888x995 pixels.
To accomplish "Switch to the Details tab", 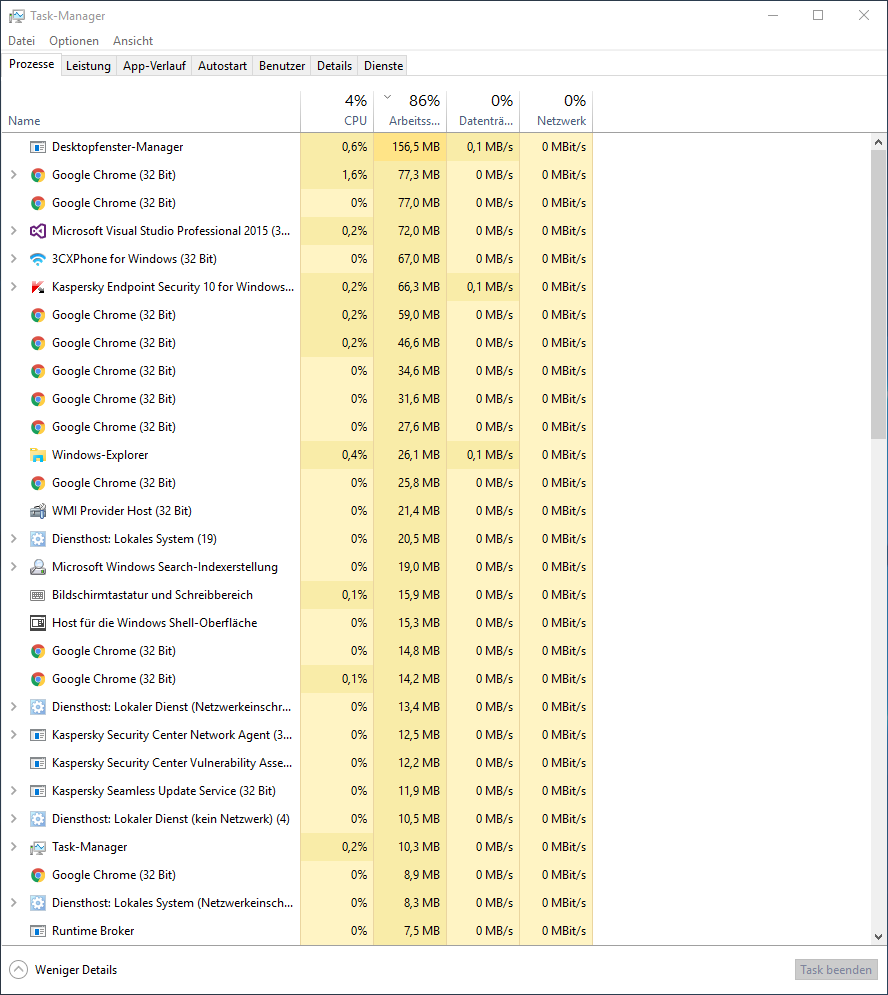I will 335,66.
